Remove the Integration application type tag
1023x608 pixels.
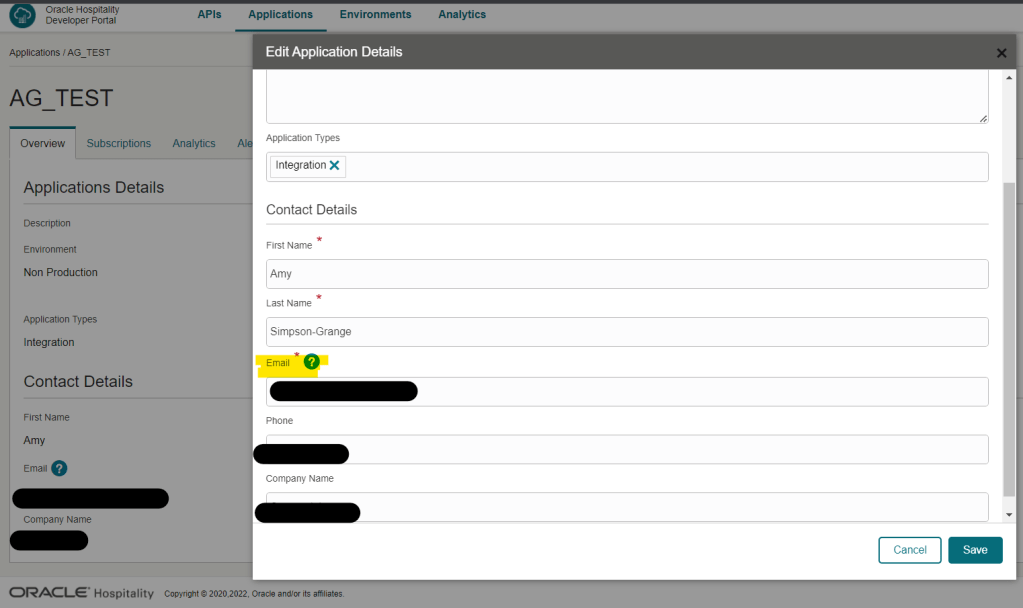tap(334, 166)
